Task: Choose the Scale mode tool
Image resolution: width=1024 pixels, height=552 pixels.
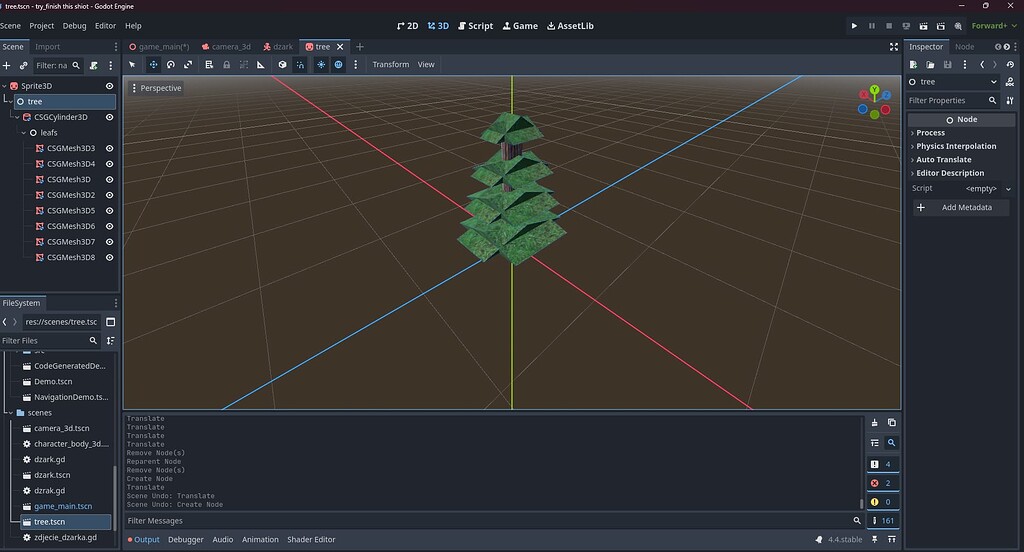Action: [188, 65]
